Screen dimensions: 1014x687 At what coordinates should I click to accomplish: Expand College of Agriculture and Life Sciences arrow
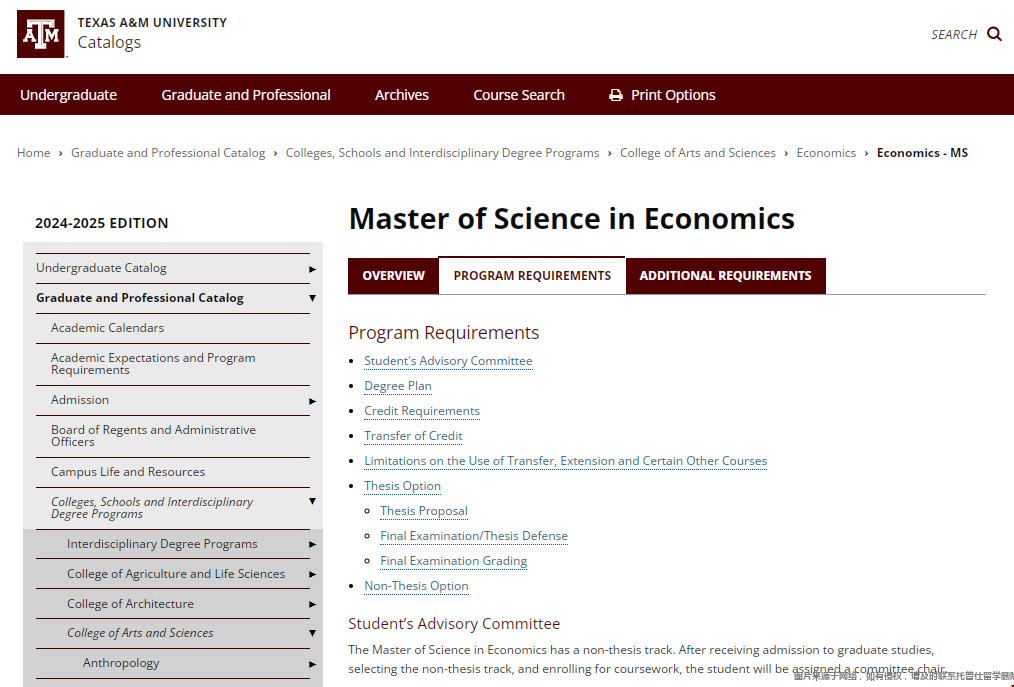[312, 574]
